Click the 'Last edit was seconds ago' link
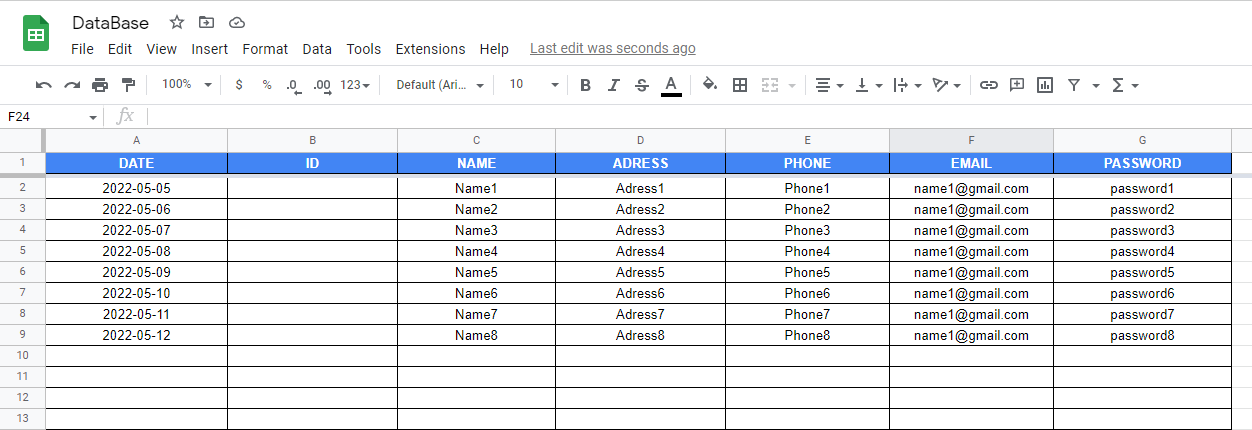 [x=612, y=48]
